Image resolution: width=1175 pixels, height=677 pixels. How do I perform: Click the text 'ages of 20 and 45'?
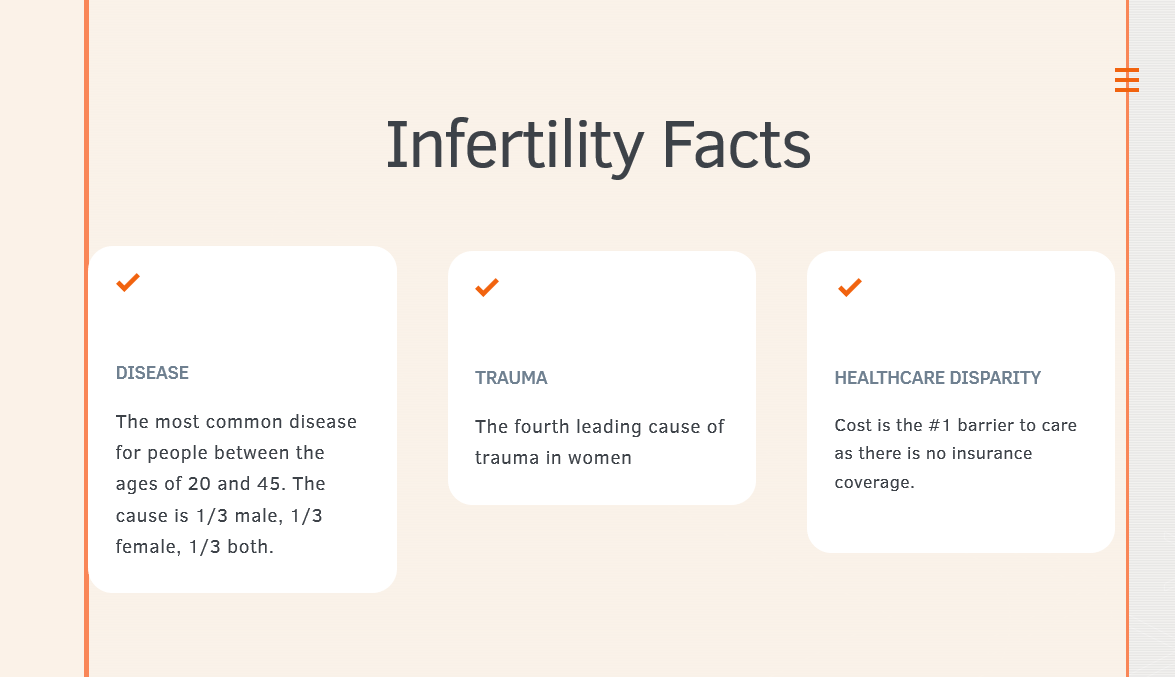pyautogui.click(x=199, y=484)
